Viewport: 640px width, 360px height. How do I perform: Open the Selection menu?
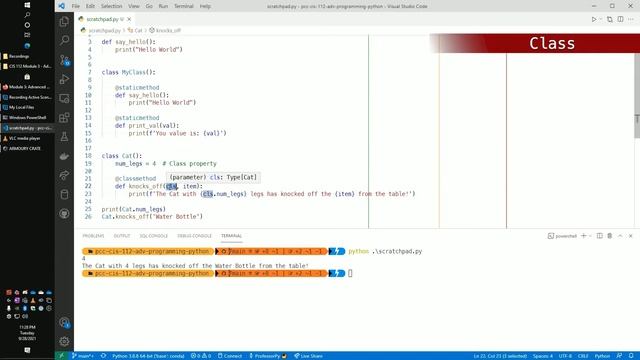click(111, 6)
